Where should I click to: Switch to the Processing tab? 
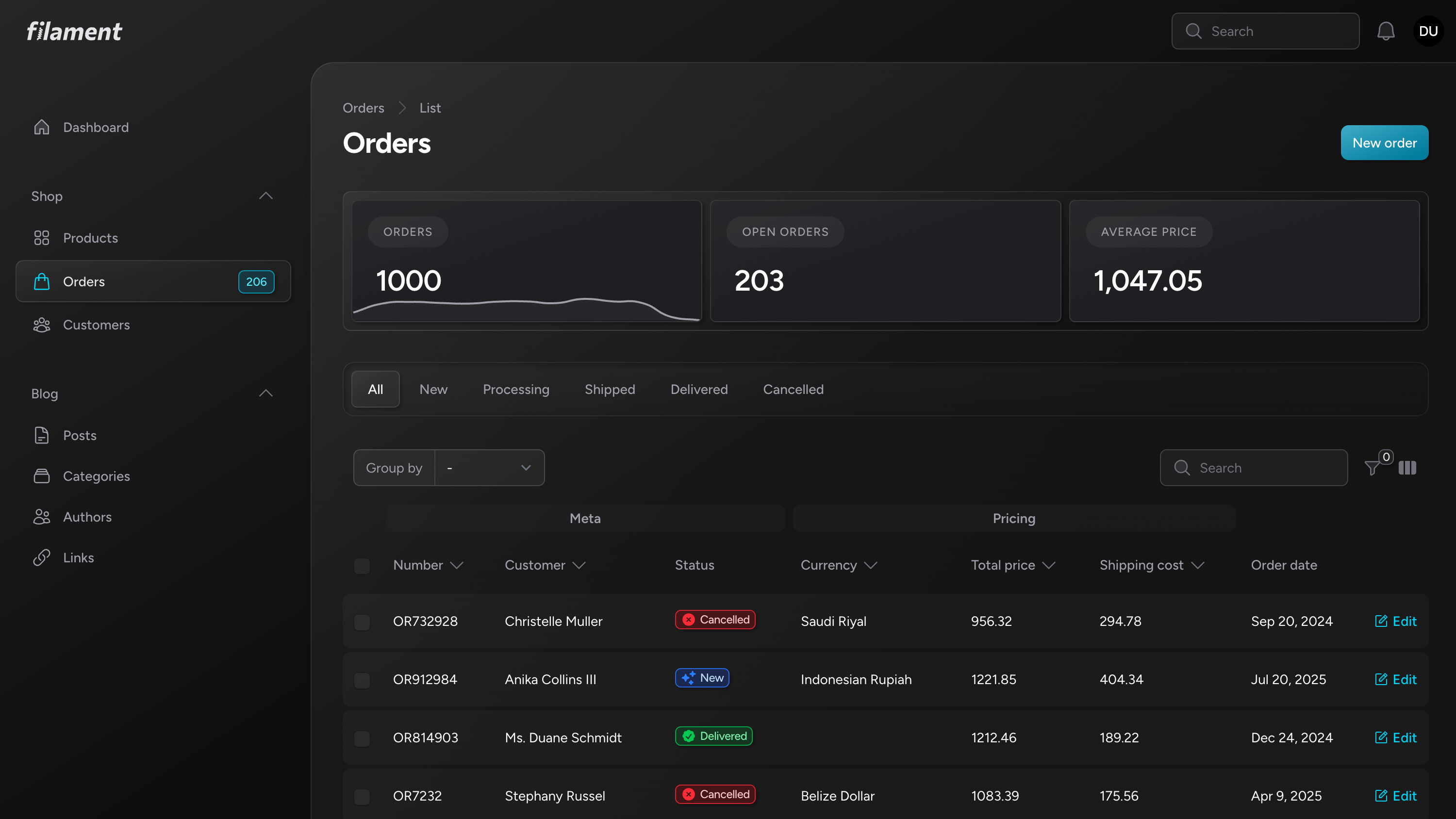(x=515, y=390)
